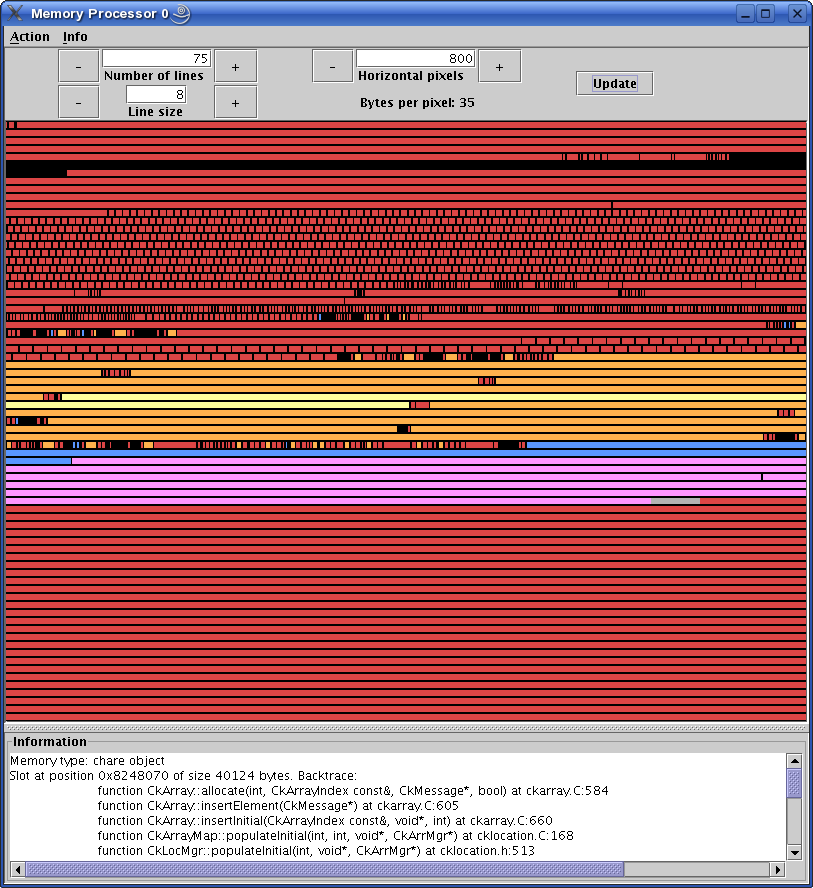Select the CkArrayMap::populateInitial backtrace line
Image resolution: width=813 pixels, height=888 pixels.
pos(335,836)
